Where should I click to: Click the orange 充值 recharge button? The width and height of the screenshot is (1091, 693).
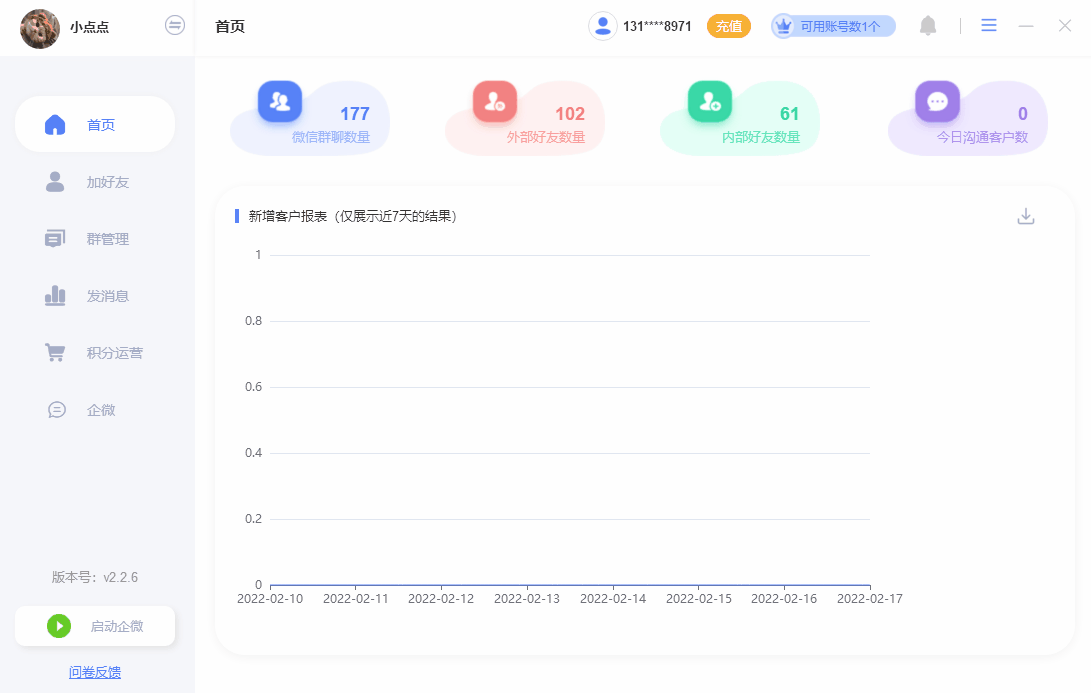pyautogui.click(x=728, y=26)
